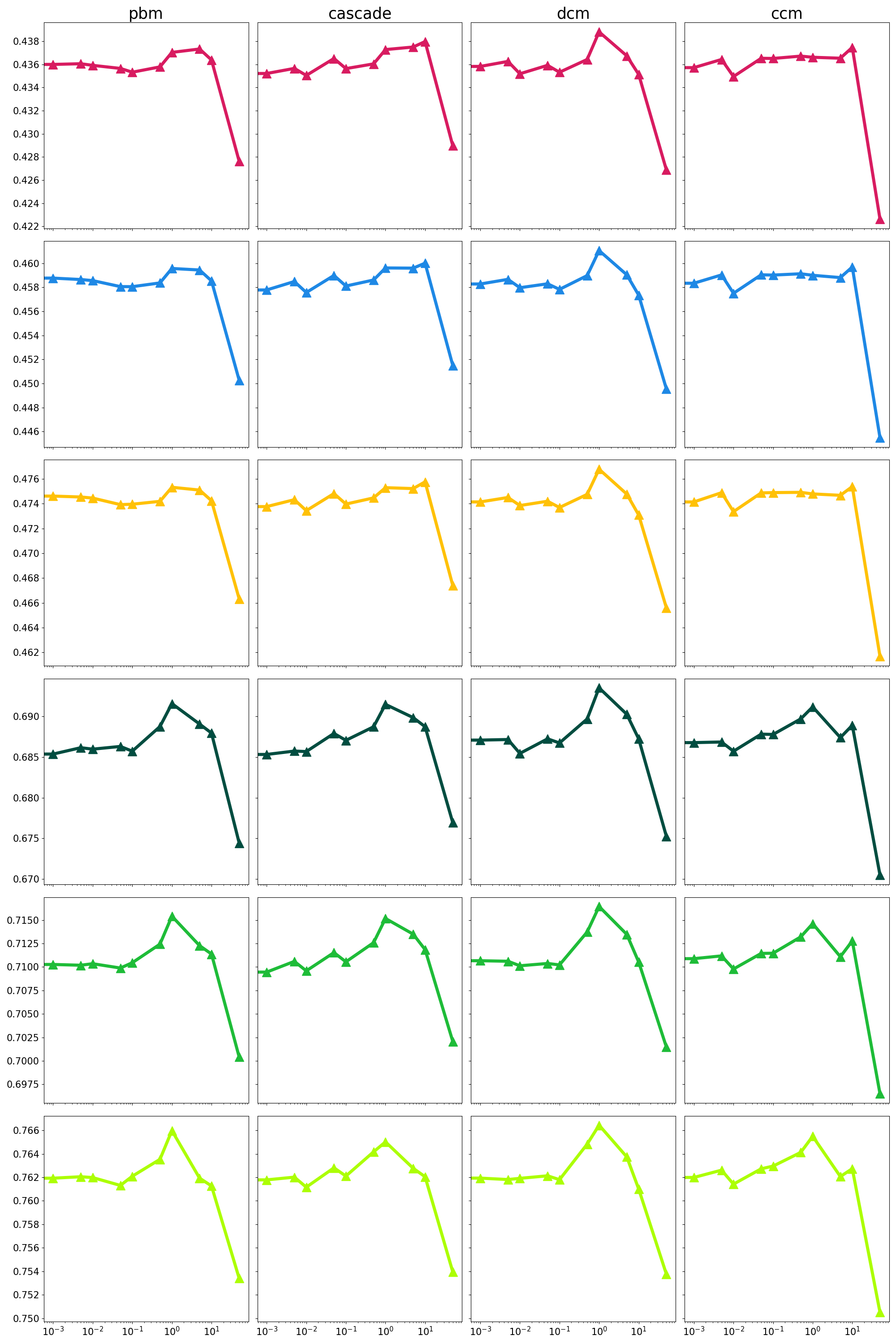Click the 0.462 y-axis tick label
896x1344 pixels.
point(26,653)
